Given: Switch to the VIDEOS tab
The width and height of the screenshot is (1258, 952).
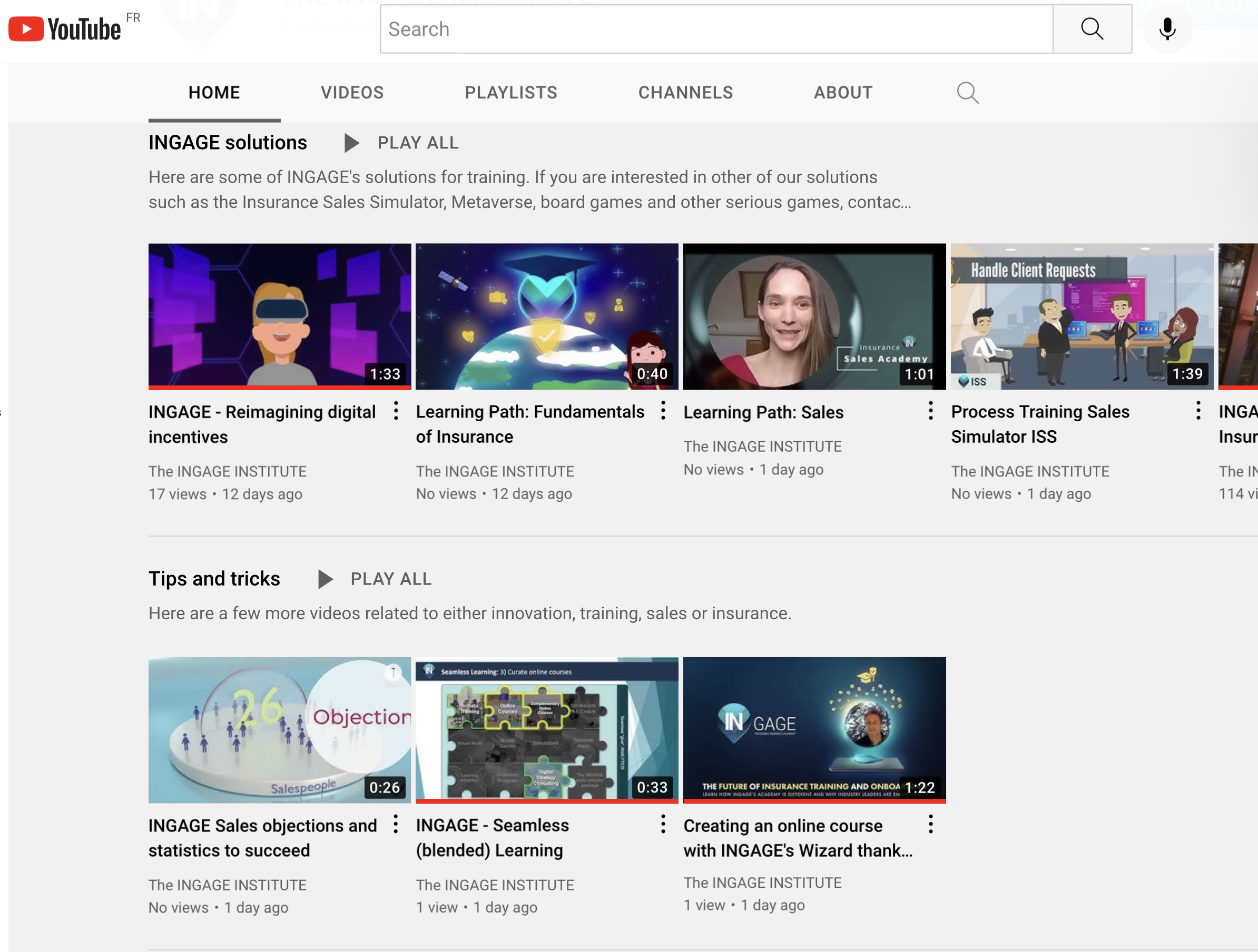Looking at the screenshot, I should click(352, 92).
